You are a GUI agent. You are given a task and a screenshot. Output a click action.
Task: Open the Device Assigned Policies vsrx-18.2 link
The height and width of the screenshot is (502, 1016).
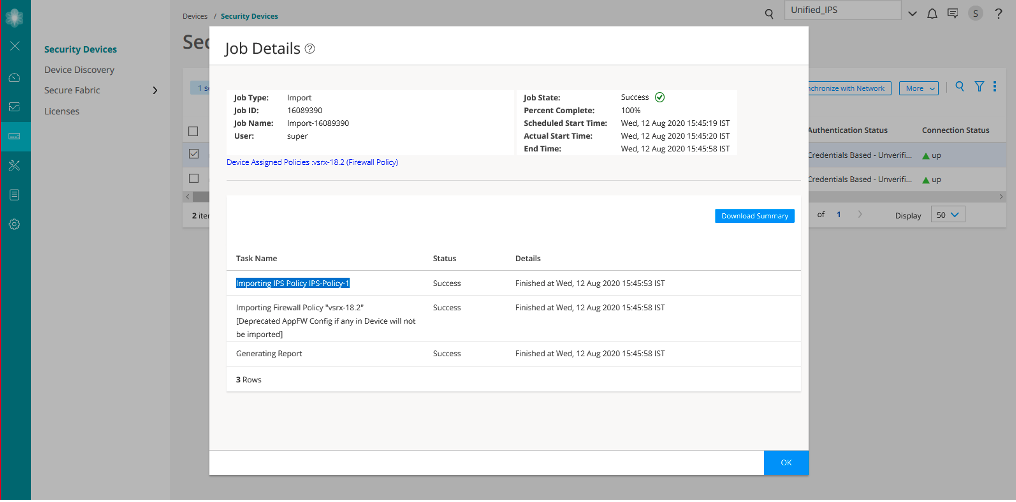(x=312, y=162)
